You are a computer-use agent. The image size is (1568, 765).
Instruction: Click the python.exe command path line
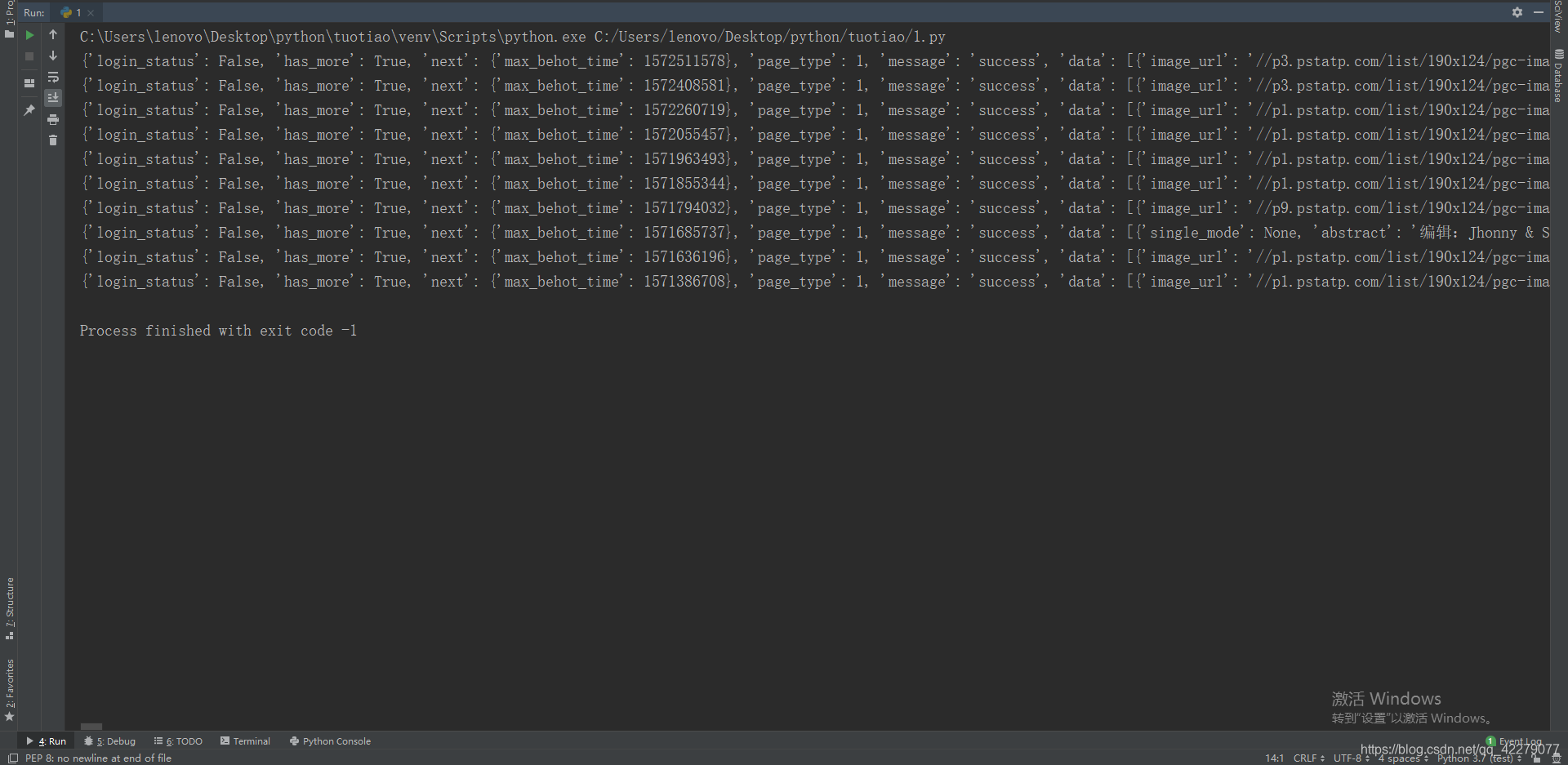pyautogui.click(x=512, y=37)
